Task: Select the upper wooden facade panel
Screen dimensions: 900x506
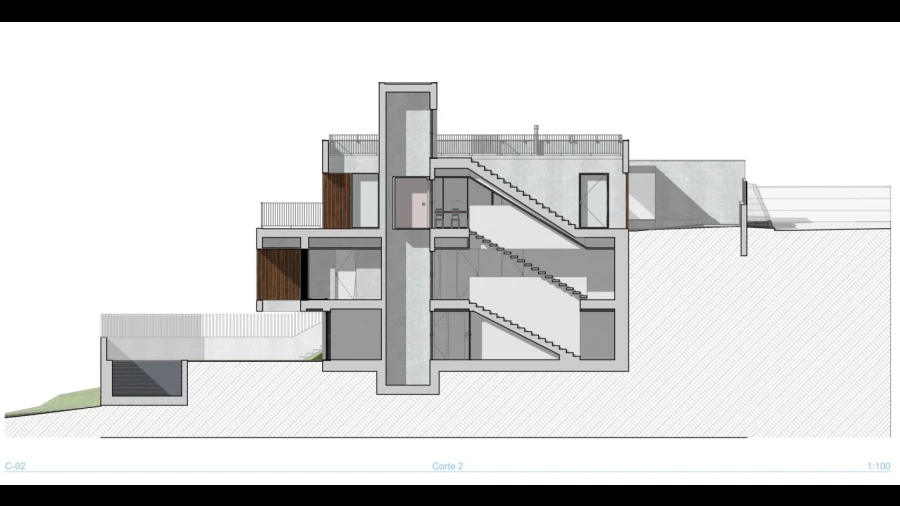Action: [x=336, y=200]
